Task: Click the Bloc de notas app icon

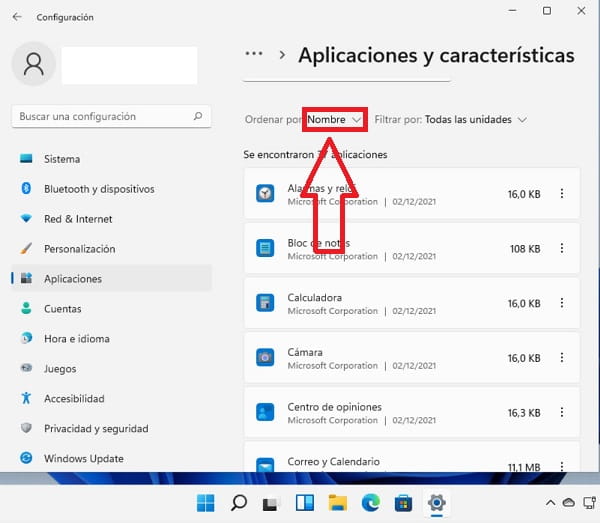Action: (x=265, y=248)
